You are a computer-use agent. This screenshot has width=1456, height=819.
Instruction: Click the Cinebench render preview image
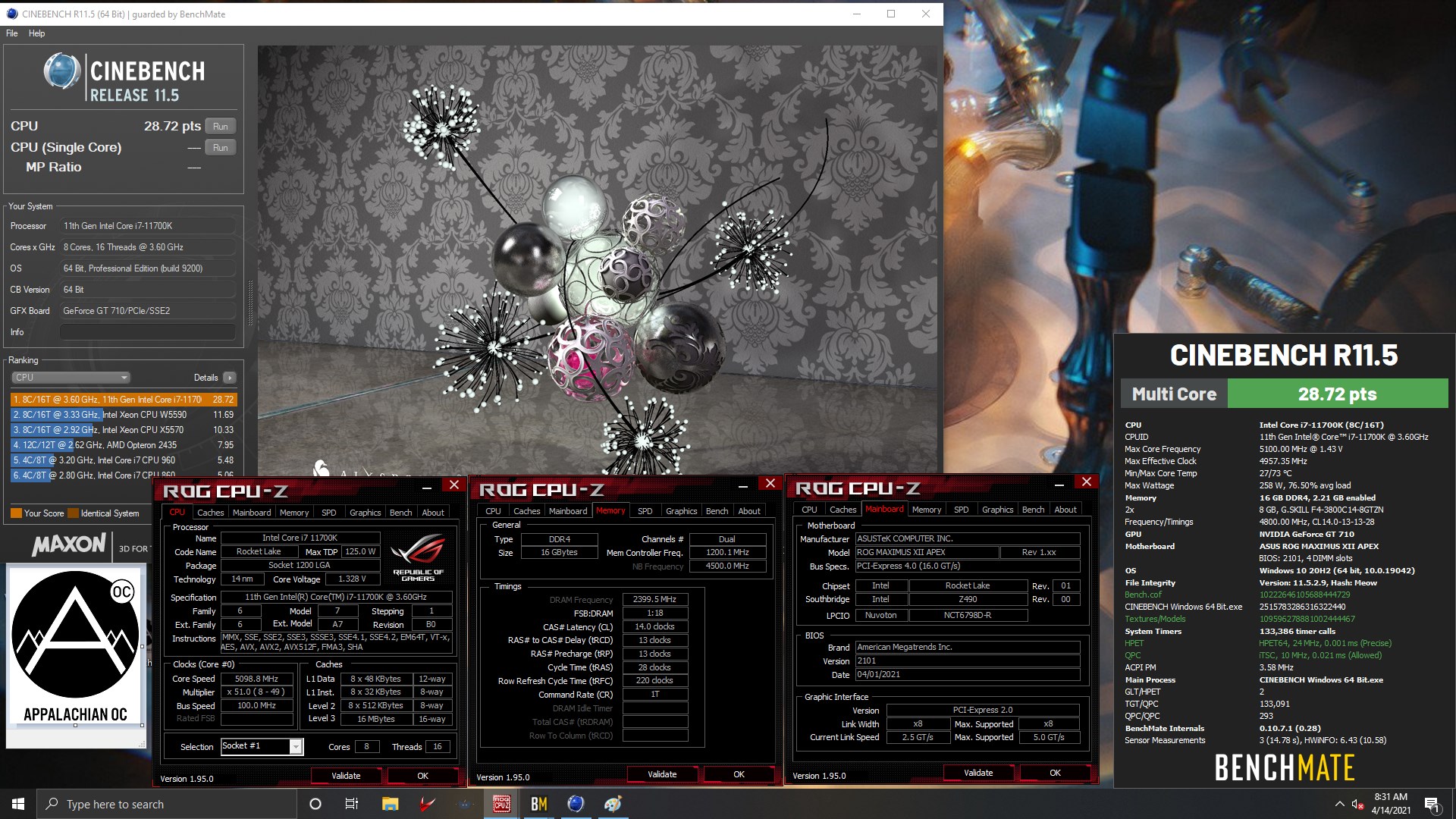(599, 262)
